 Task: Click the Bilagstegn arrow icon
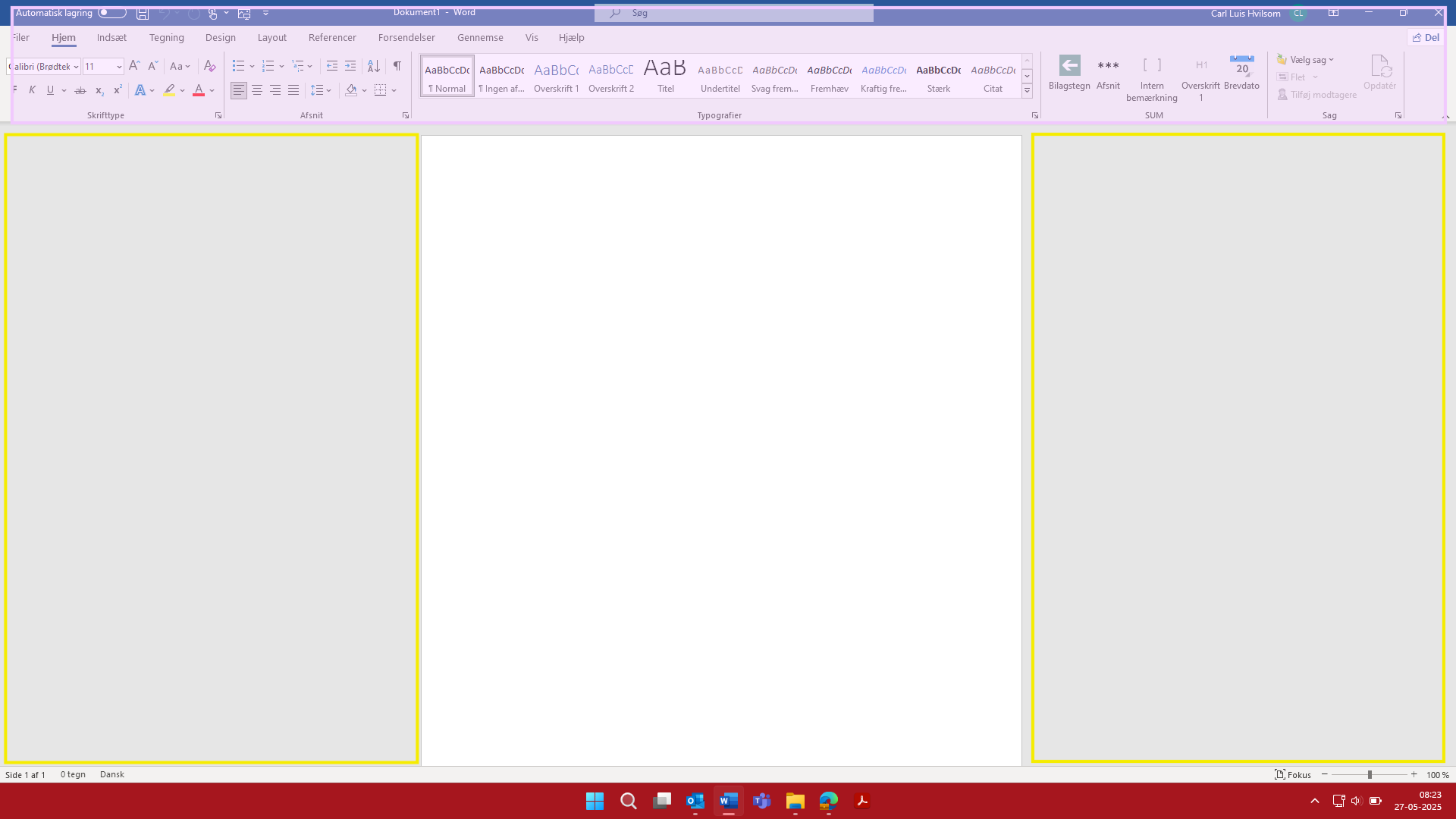1069,66
